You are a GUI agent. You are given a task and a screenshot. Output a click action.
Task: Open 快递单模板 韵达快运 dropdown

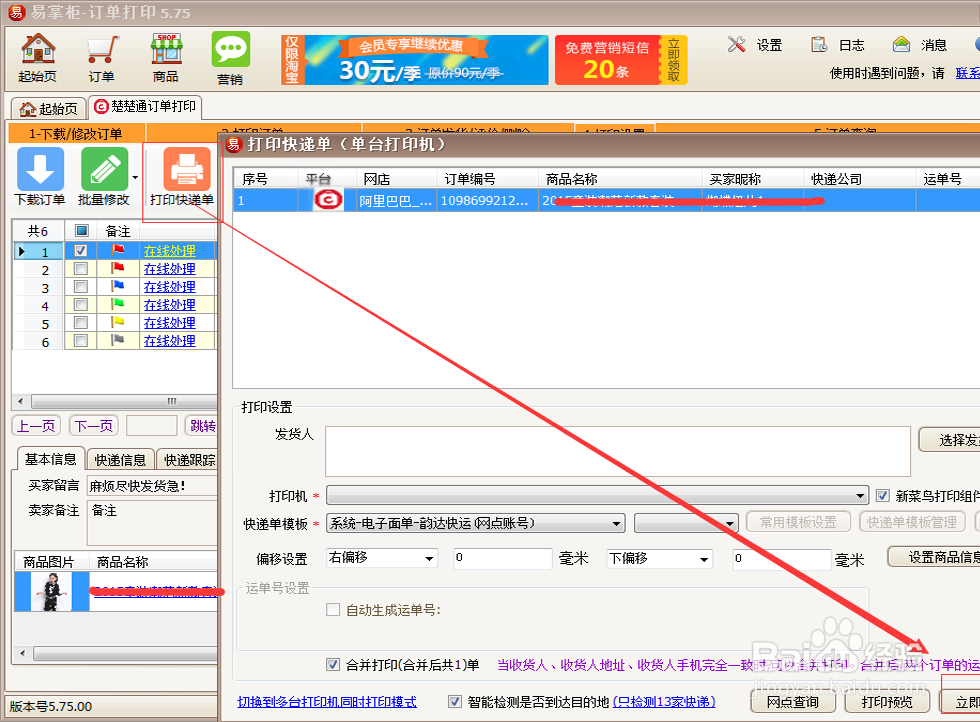(x=616, y=523)
